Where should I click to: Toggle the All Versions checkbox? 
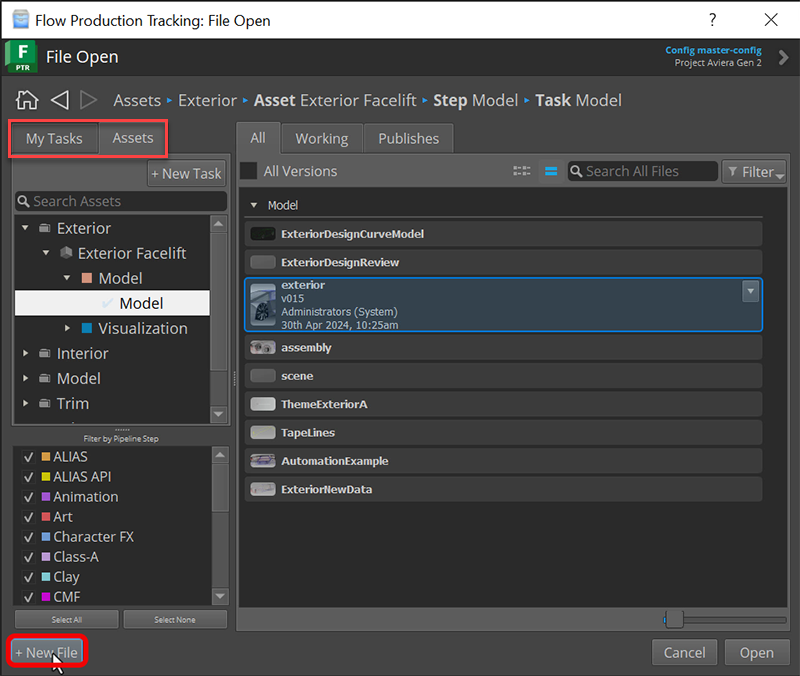coord(248,171)
